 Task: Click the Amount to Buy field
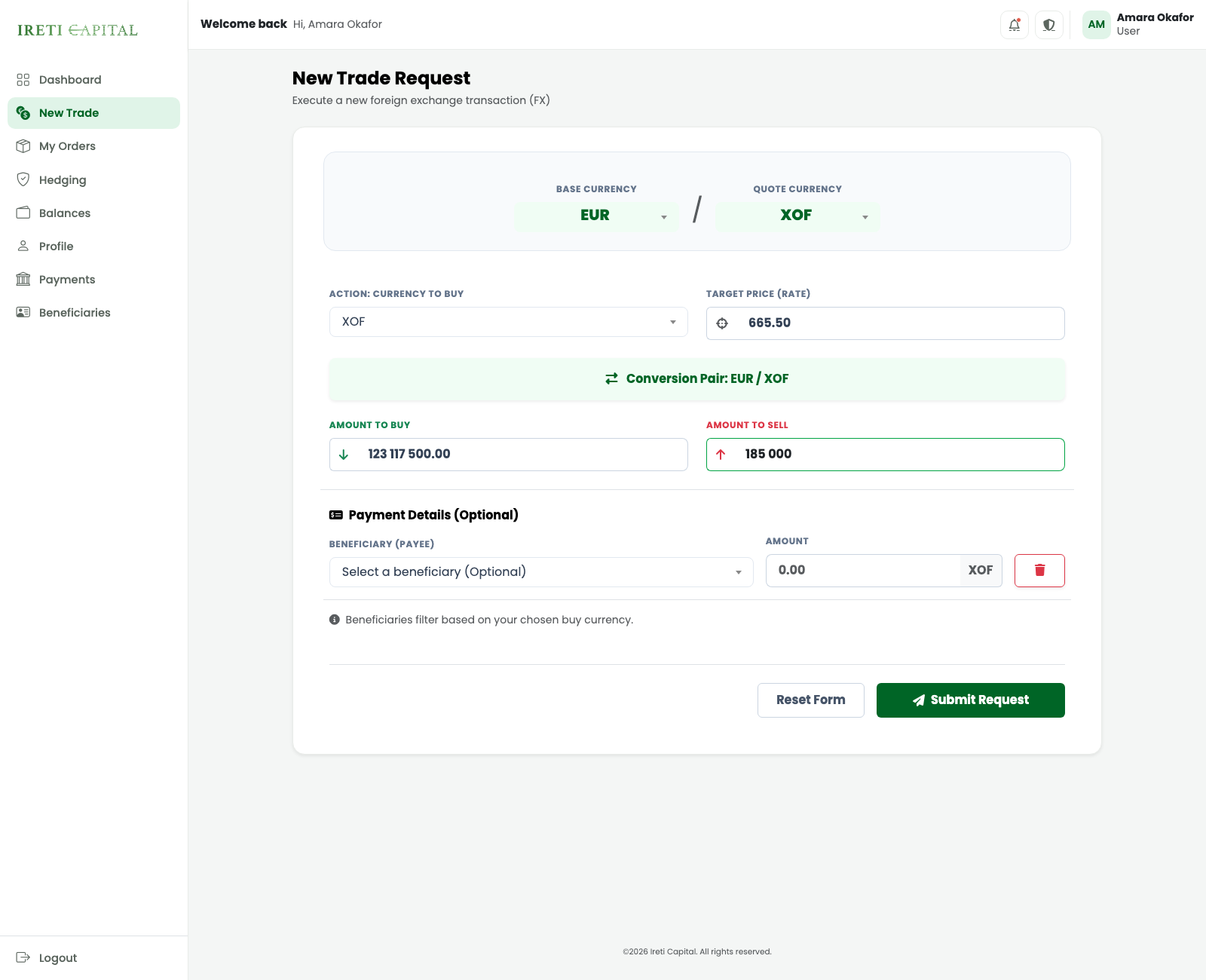click(509, 455)
